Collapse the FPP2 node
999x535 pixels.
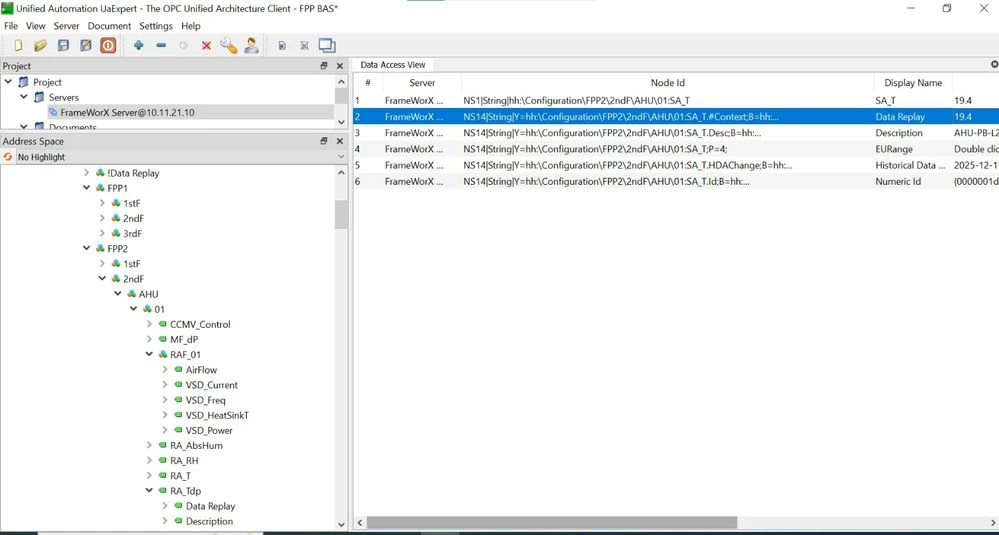click(87, 248)
